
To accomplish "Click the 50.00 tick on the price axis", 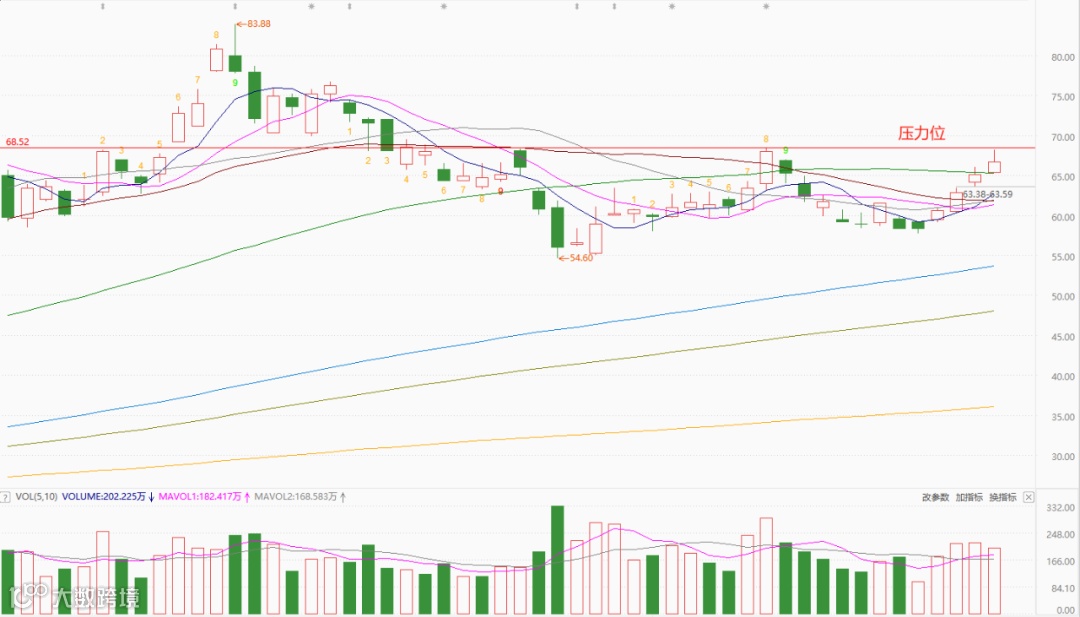I will coord(1061,297).
